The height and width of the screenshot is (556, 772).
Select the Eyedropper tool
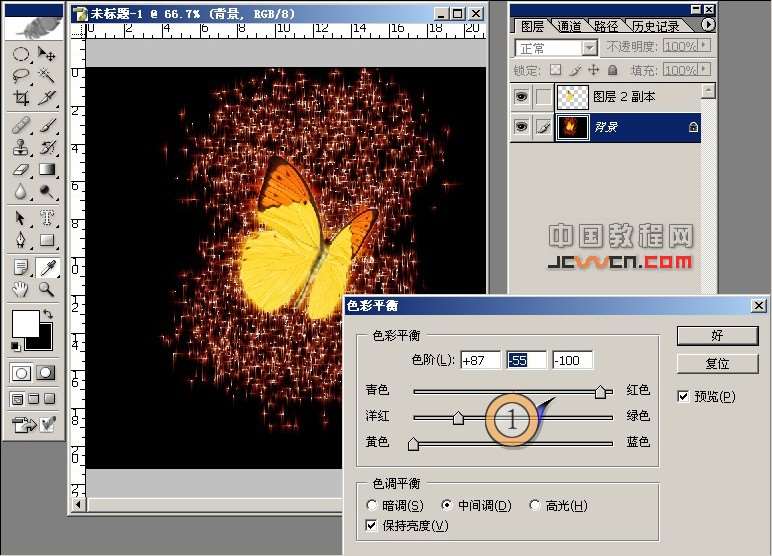tap(46, 267)
